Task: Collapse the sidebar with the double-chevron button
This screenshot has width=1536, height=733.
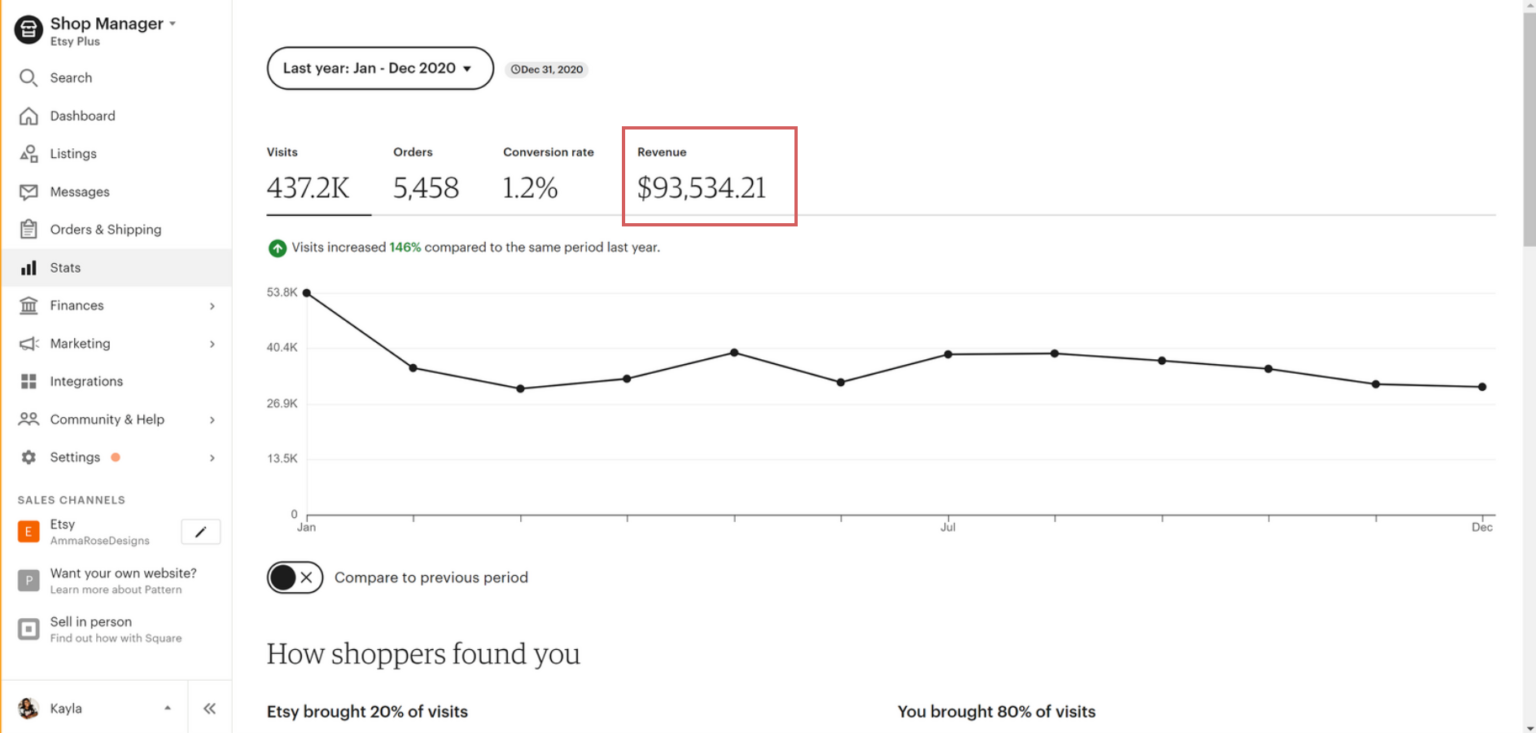Action: [209, 708]
